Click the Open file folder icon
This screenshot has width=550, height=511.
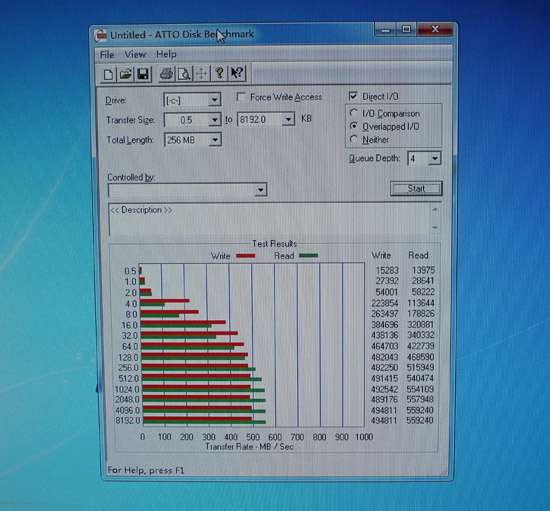[x=126, y=74]
